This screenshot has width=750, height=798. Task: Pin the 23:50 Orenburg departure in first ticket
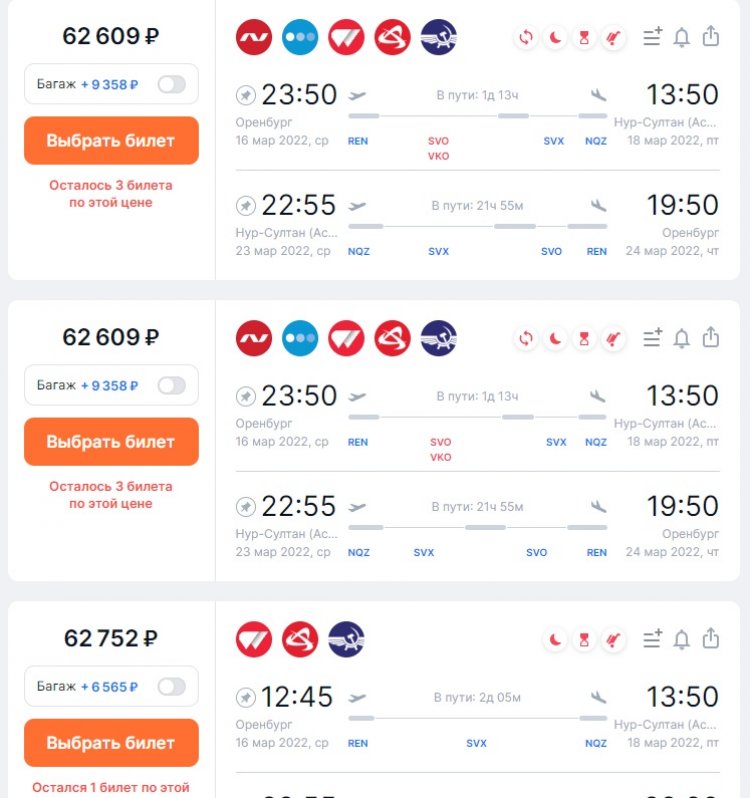[246, 95]
